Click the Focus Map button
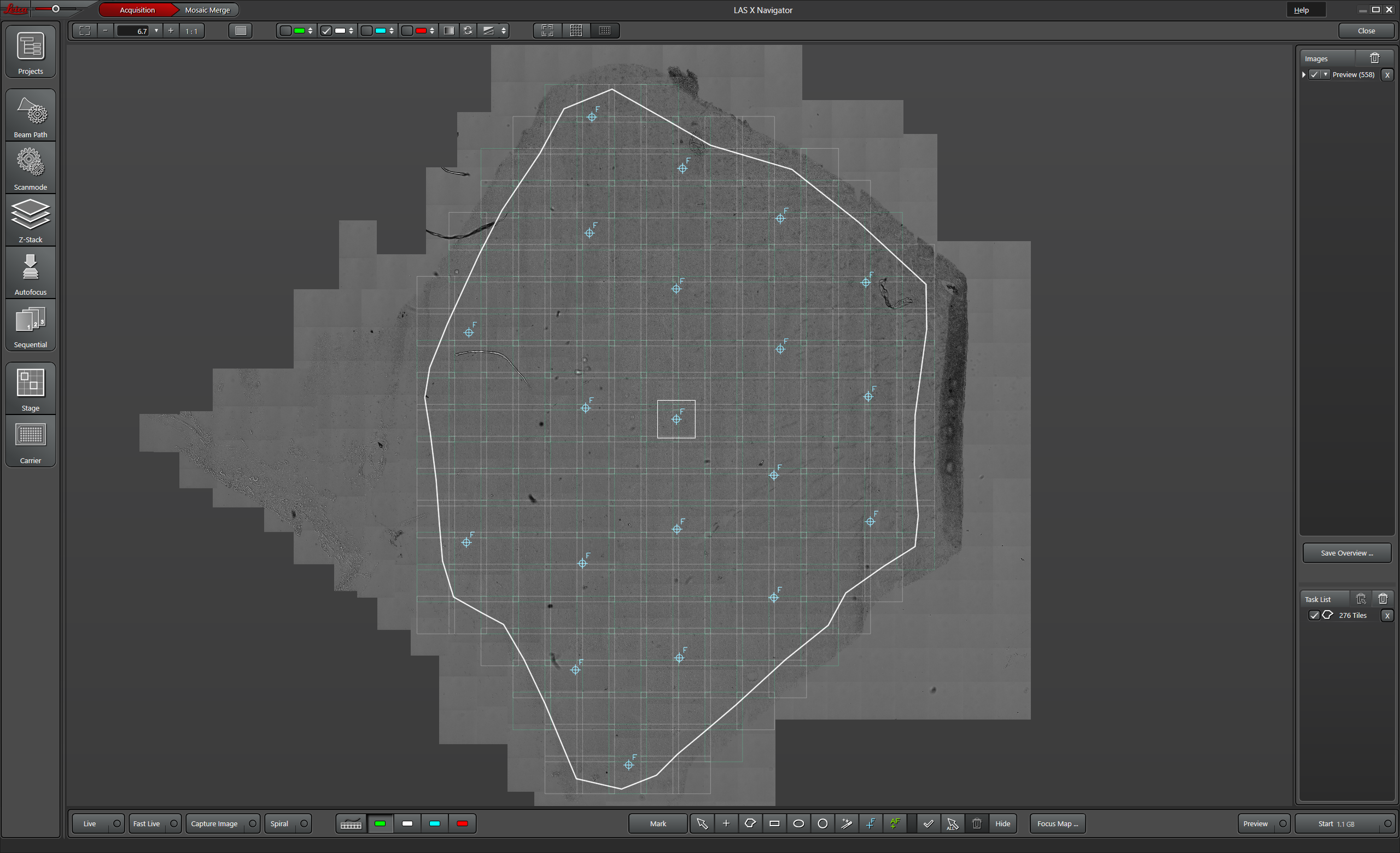Screen dimensions: 1400x853 [1057, 823]
